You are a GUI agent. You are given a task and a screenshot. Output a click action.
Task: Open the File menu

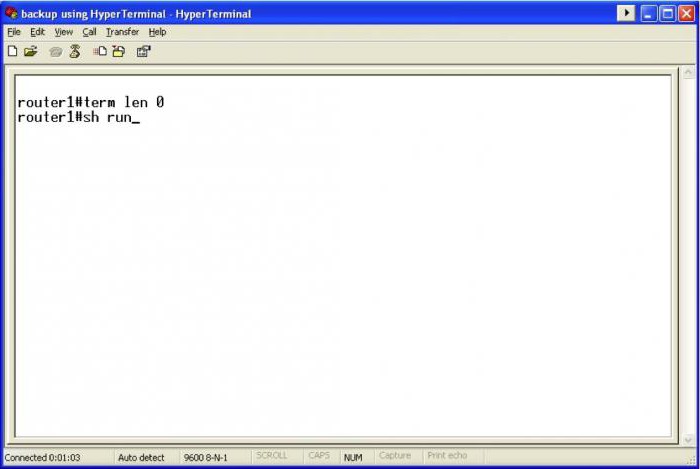coord(14,32)
